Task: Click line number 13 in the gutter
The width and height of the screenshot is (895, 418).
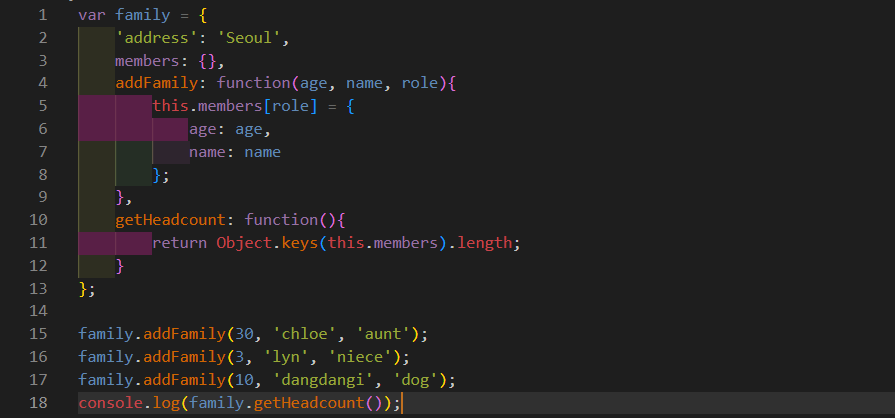Action: 39,289
